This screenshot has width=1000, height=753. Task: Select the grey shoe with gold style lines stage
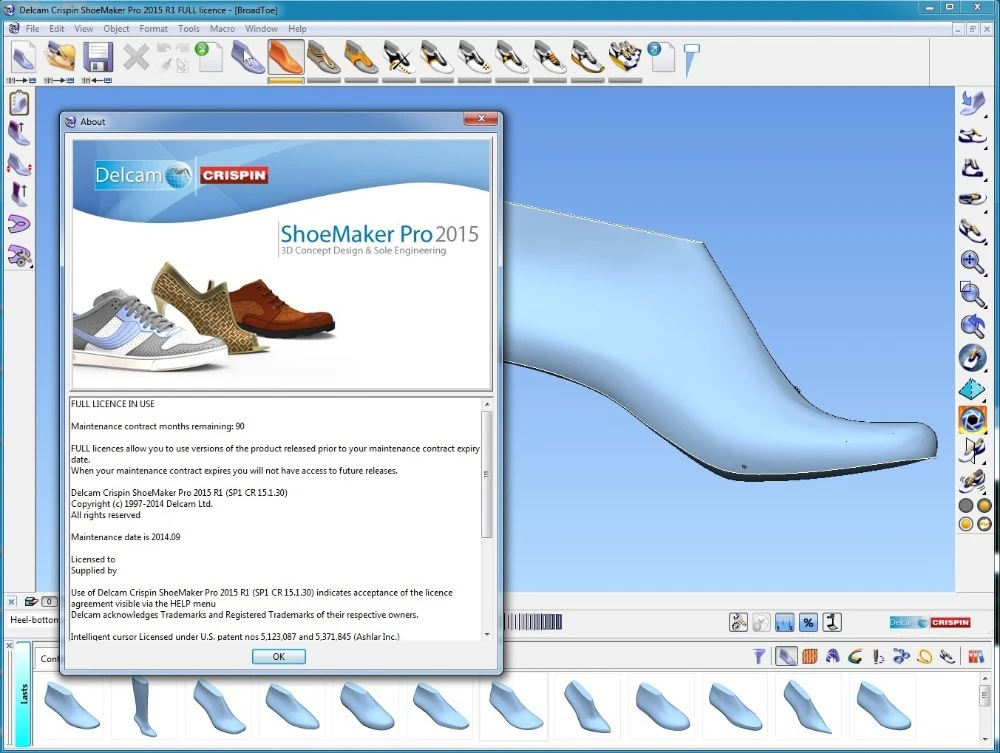pos(323,57)
